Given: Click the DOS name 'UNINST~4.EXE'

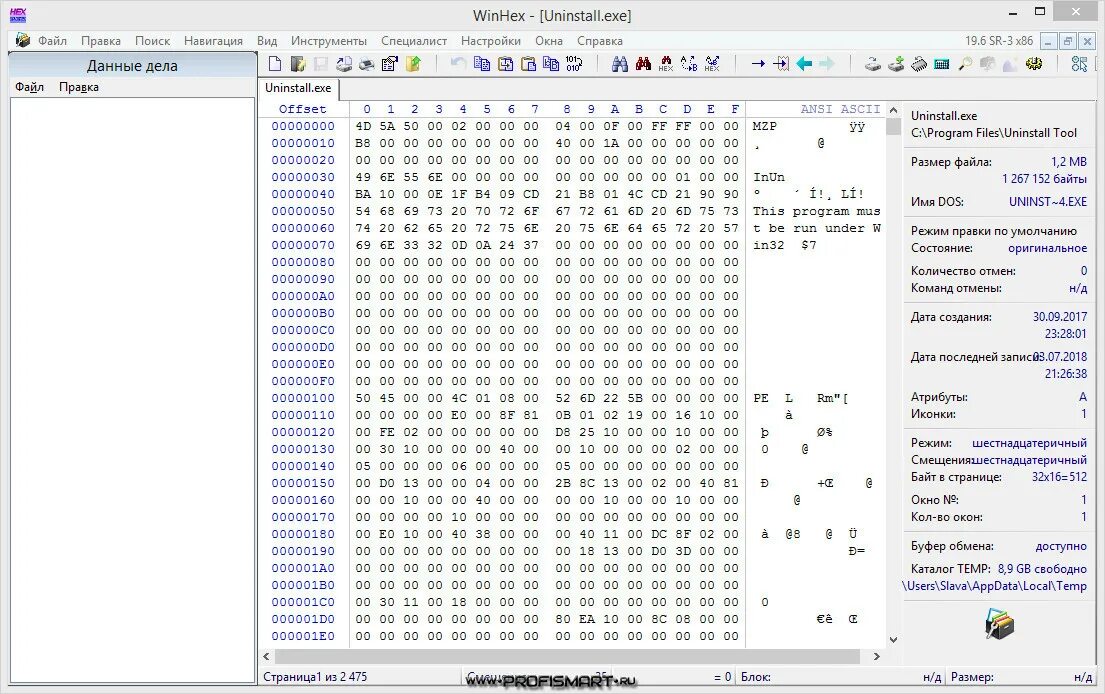Looking at the screenshot, I should pos(1048,202).
